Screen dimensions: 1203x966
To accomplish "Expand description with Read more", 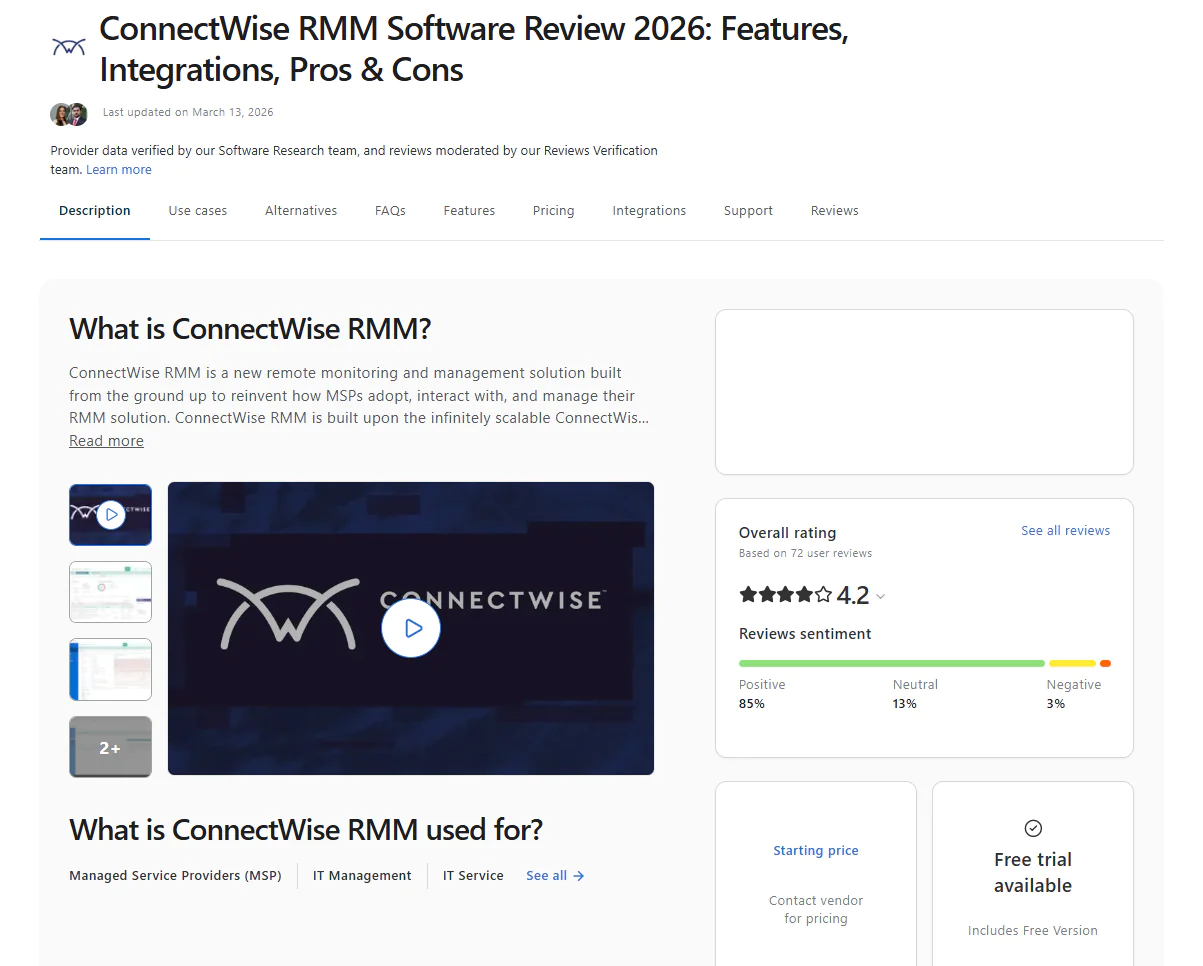I will point(106,441).
